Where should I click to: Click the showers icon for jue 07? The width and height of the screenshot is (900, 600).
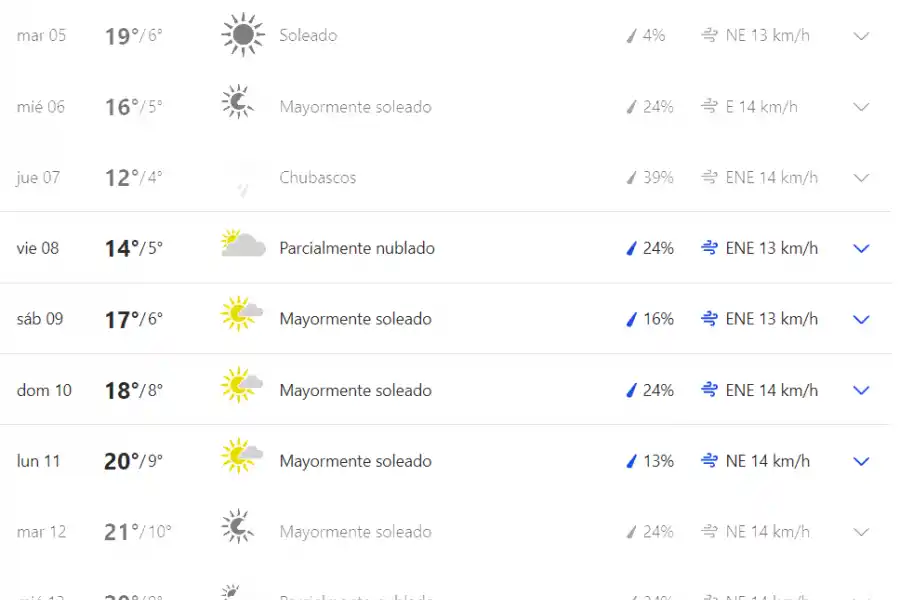(240, 177)
